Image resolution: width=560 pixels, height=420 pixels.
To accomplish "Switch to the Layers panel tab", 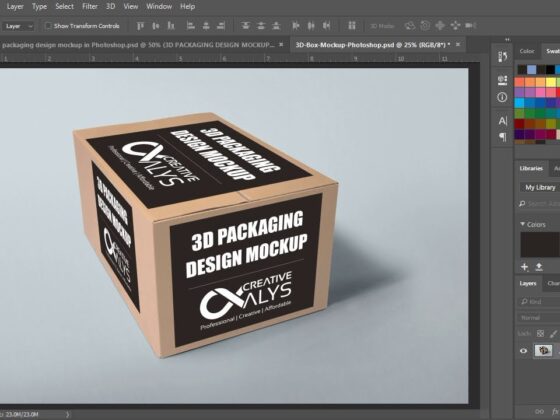I will click(528, 284).
